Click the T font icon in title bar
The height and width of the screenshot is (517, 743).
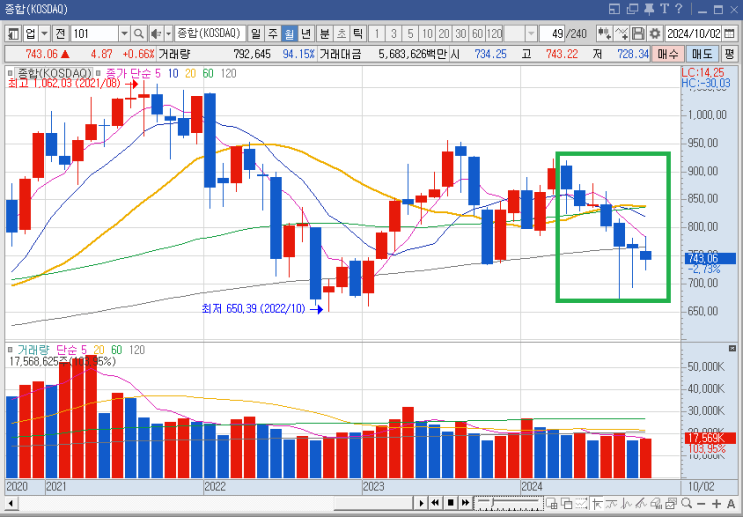[664, 9]
